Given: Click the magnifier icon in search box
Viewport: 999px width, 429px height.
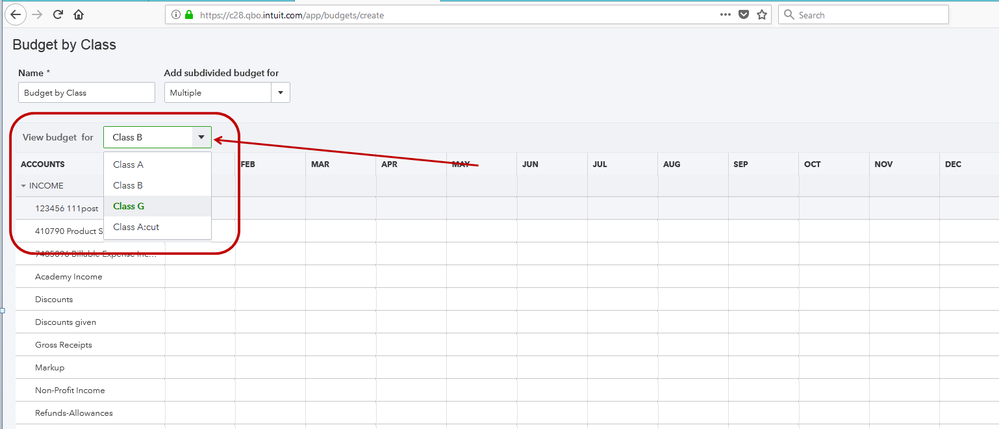Looking at the screenshot, I should tap(789, 15).
